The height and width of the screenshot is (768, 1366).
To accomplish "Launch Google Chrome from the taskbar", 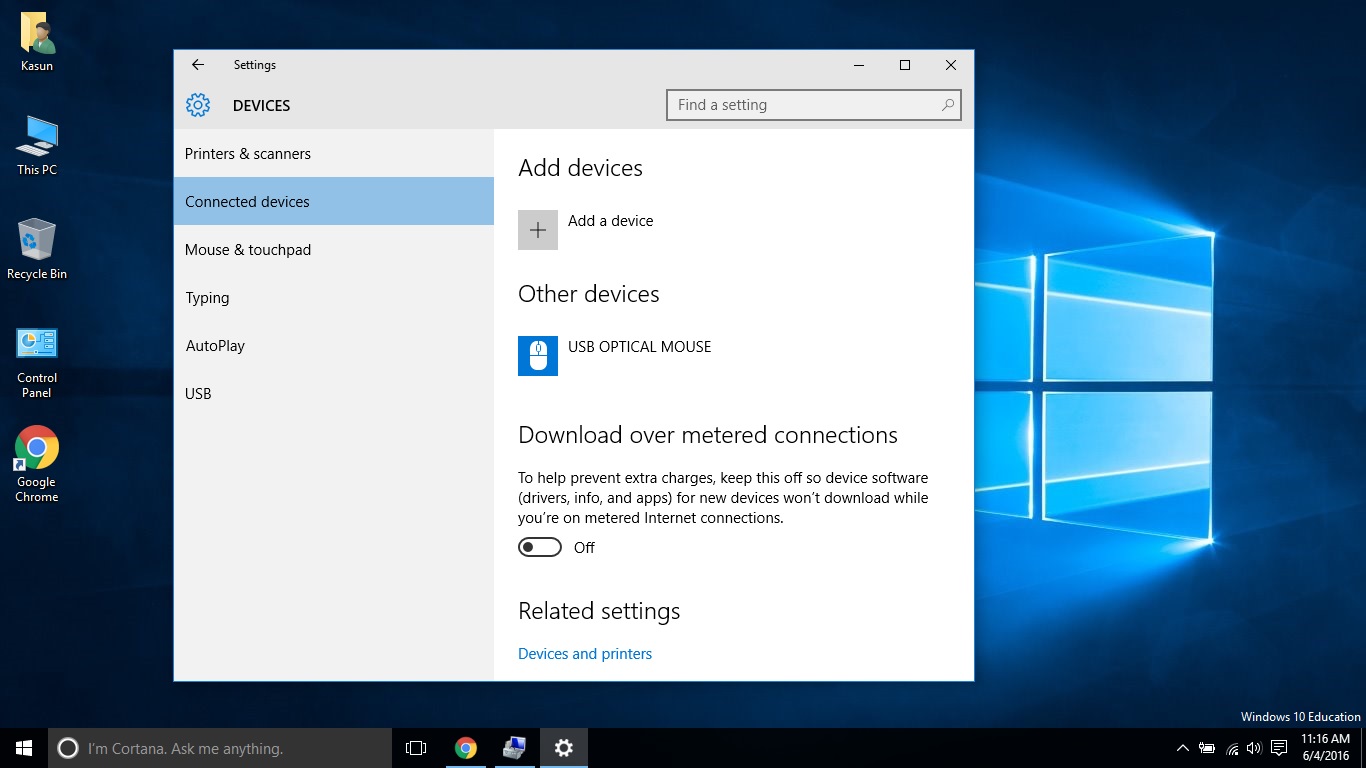I will tap(465, 748).
